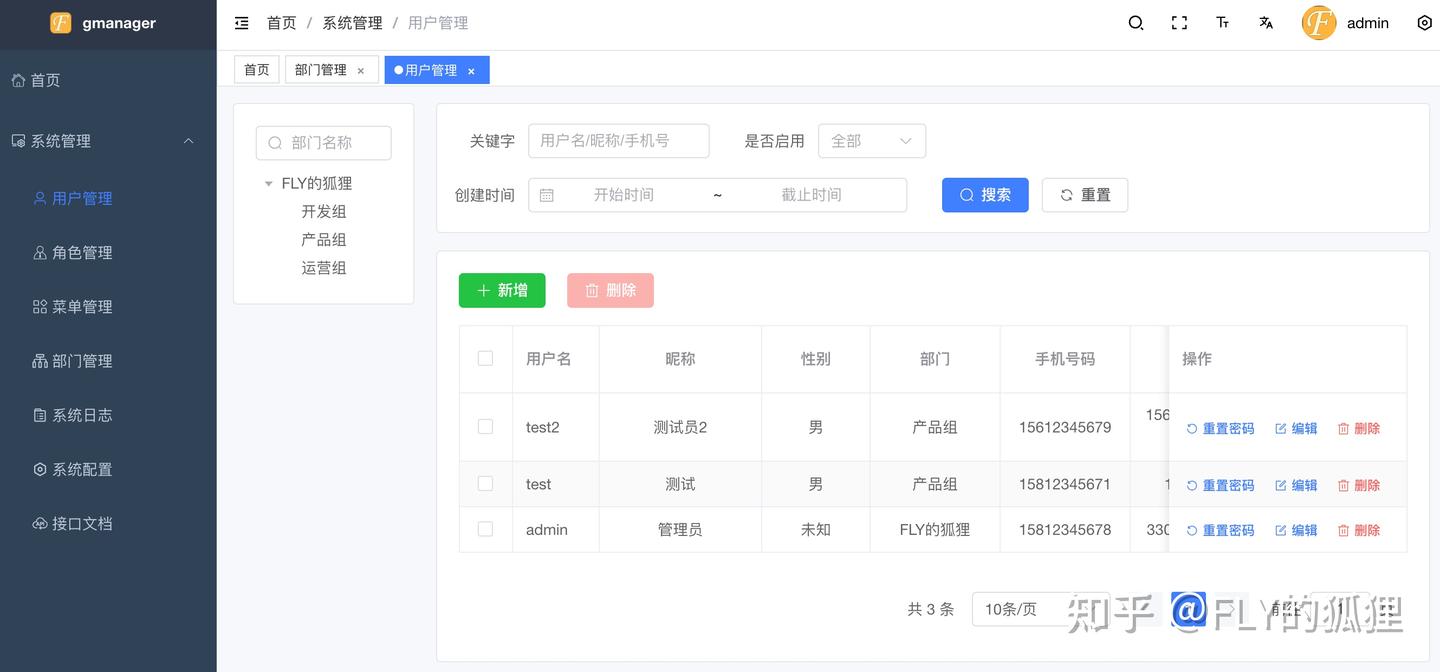1440x672 pixels.
Task: Delete the test2 user
Action: pyautogui.click(x=1359, y=428)
